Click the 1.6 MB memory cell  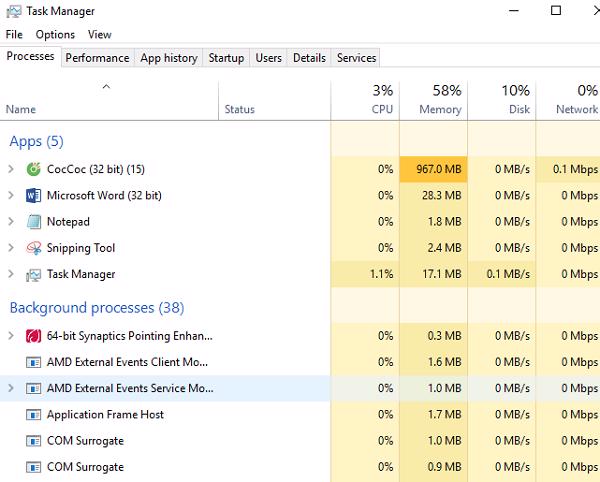pyautogui.click(x=433, y=362)
